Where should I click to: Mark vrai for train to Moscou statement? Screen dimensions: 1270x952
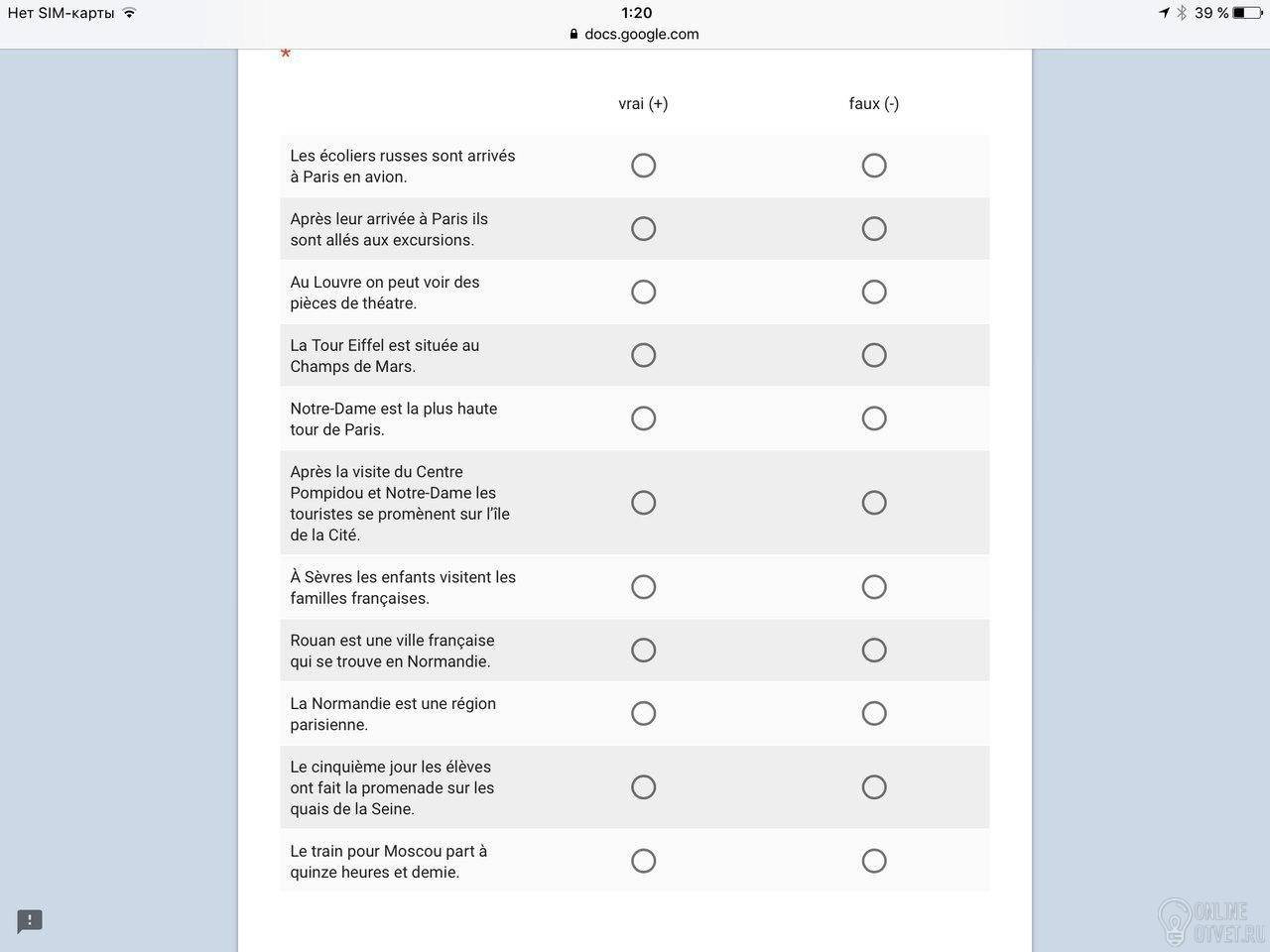tap(643, 861)
